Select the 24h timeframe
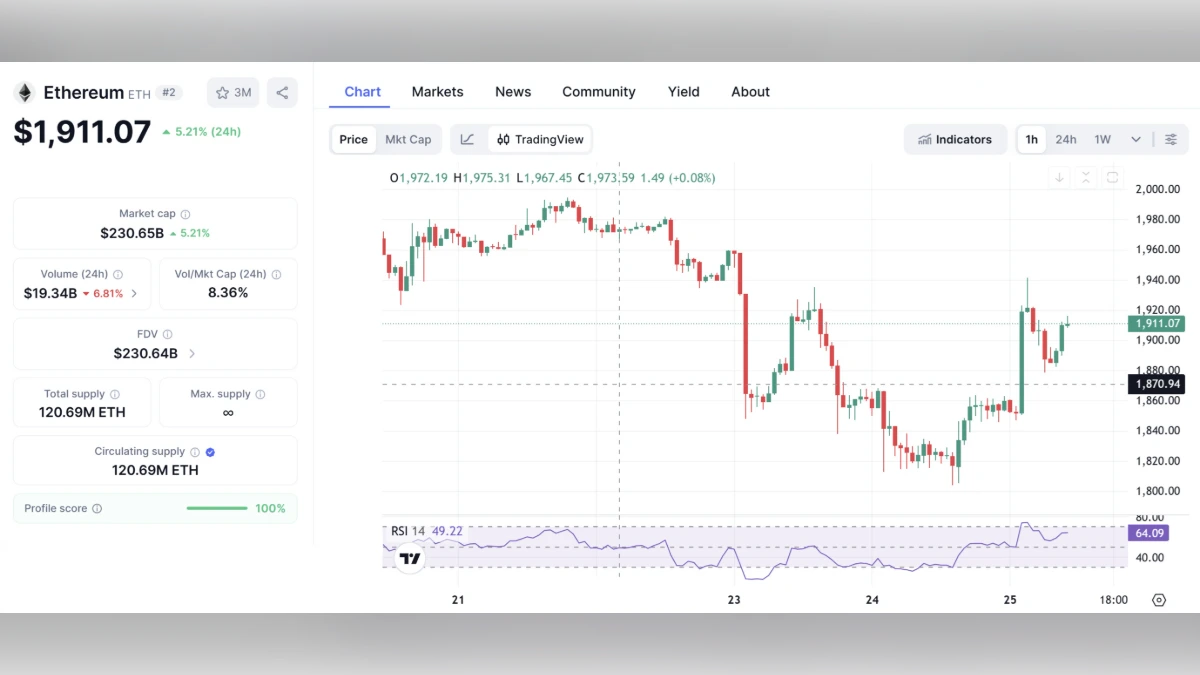The height and width of the screenshot is (675, 1200). 1066,139
